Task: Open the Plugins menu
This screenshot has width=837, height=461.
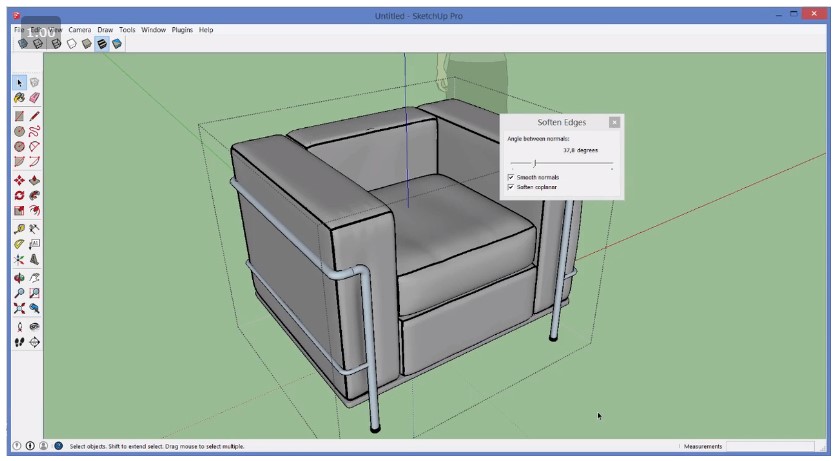Action: (182, 30)
